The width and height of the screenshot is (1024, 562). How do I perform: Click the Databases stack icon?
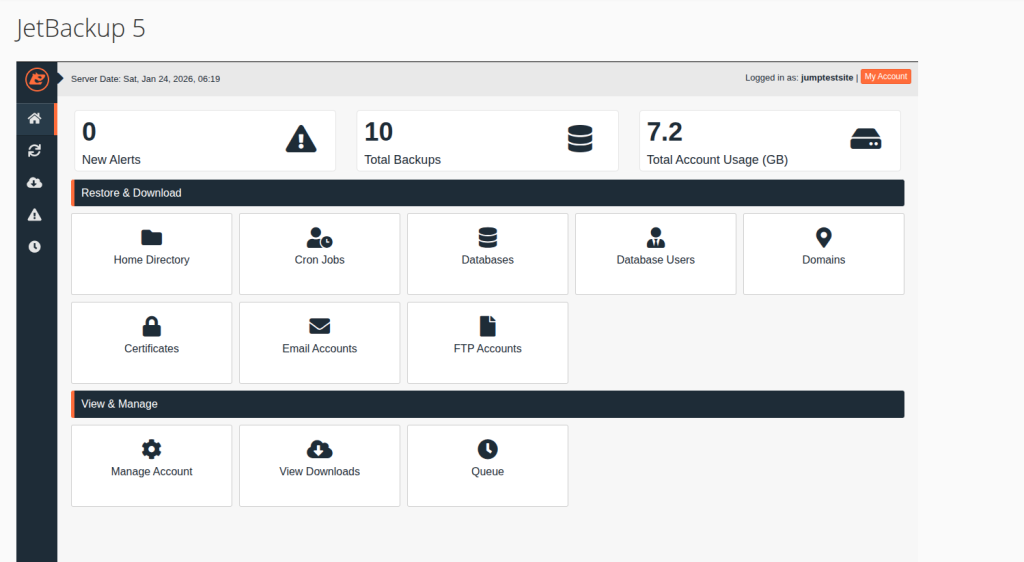488,238
